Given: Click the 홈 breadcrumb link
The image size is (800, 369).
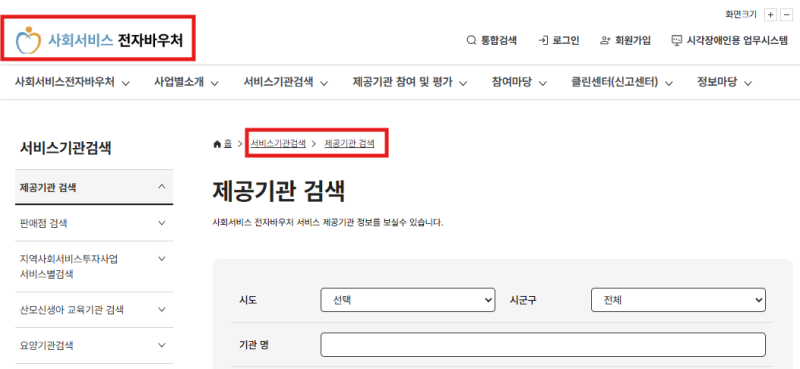Looking at the screenshot, I should [x=228, y=144].
